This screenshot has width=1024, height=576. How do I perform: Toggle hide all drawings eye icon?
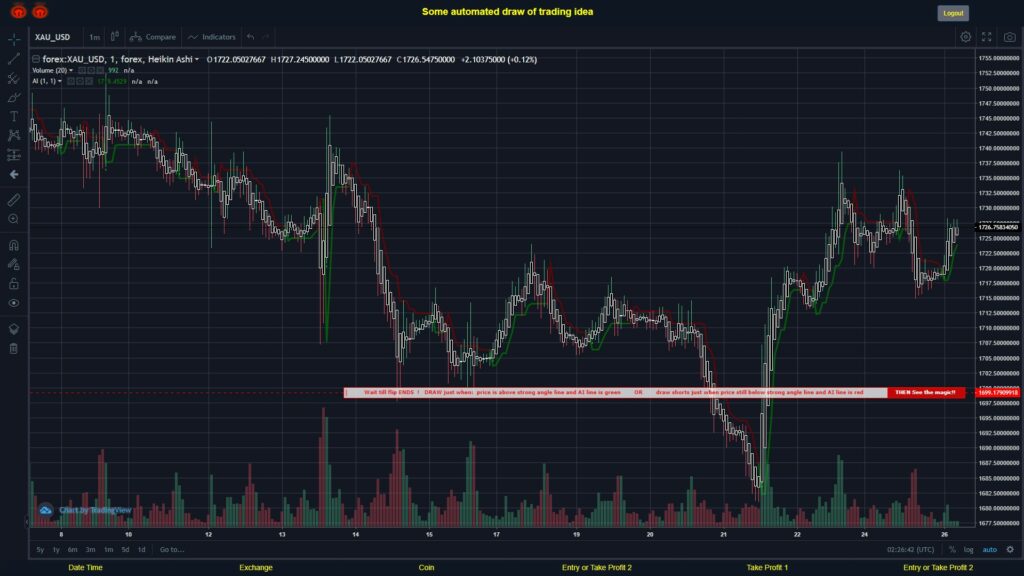(14, 303)
